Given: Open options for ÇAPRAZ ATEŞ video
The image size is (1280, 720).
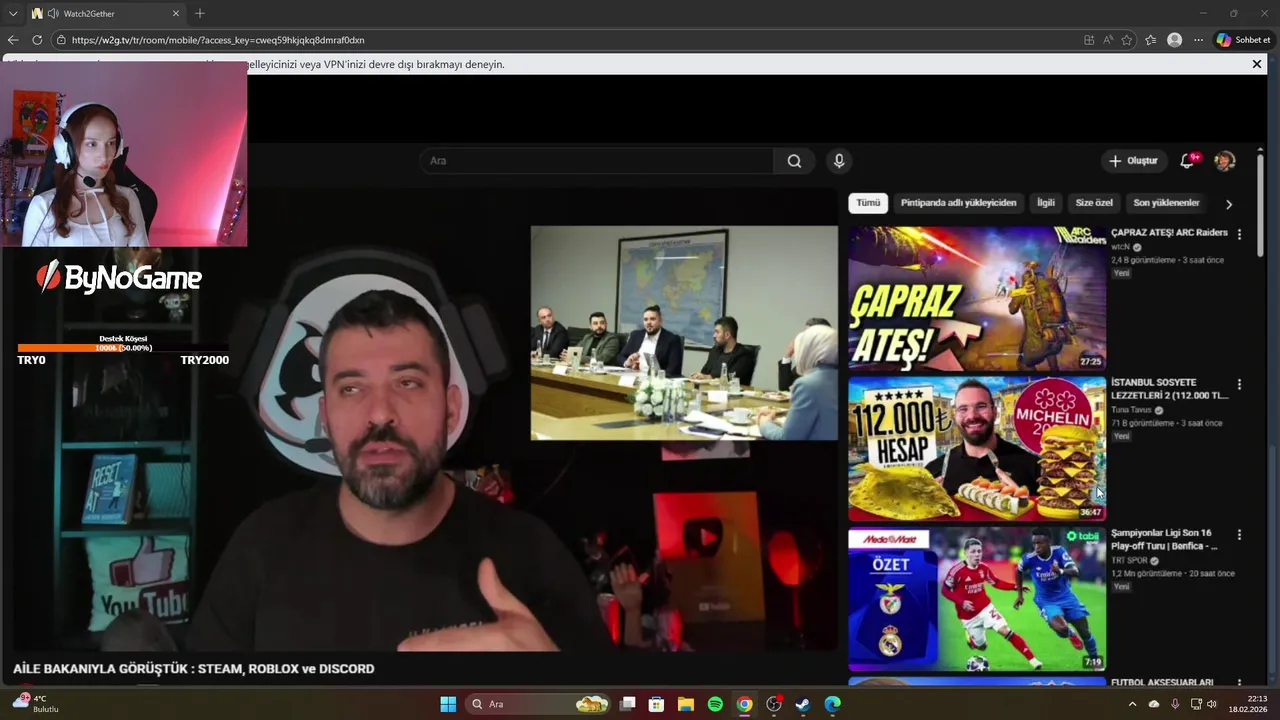Looking at the screenshot, I should point(1239,234).
